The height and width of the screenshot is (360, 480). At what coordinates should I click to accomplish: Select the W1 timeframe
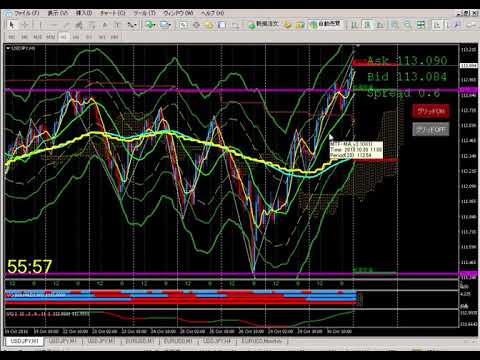point(102,37)
